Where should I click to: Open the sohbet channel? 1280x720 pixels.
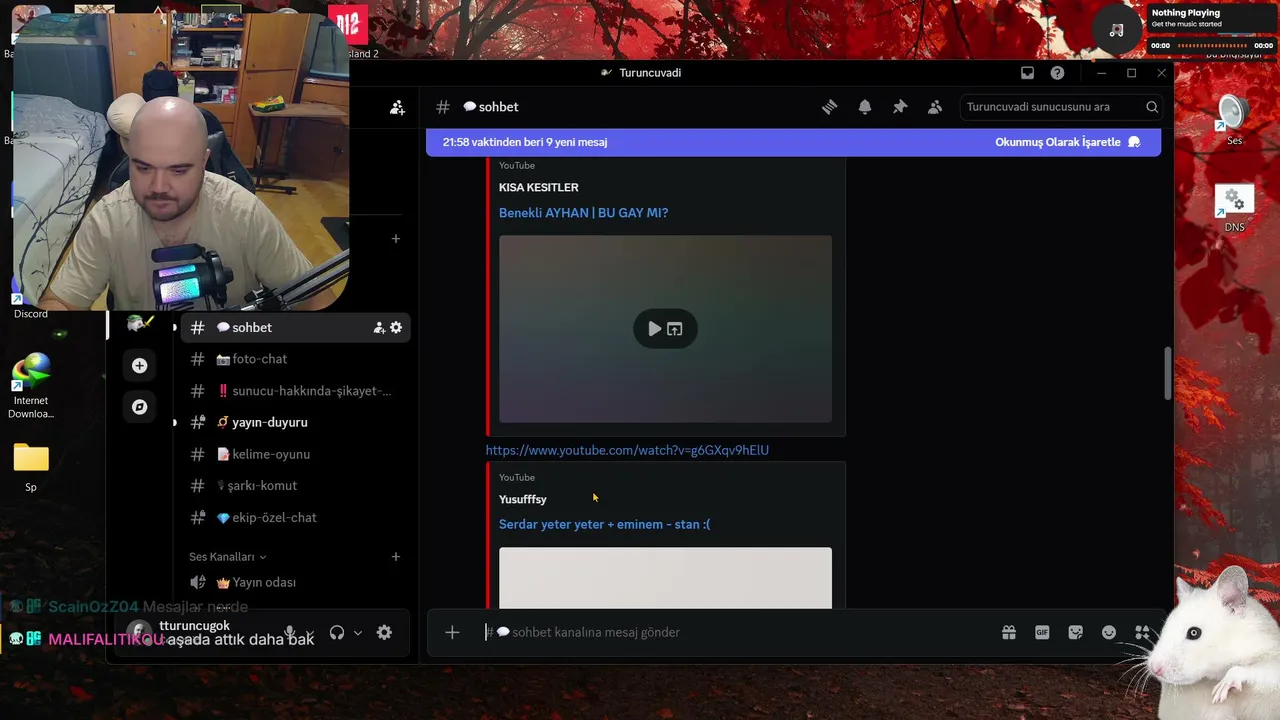[x=295, y=327]
